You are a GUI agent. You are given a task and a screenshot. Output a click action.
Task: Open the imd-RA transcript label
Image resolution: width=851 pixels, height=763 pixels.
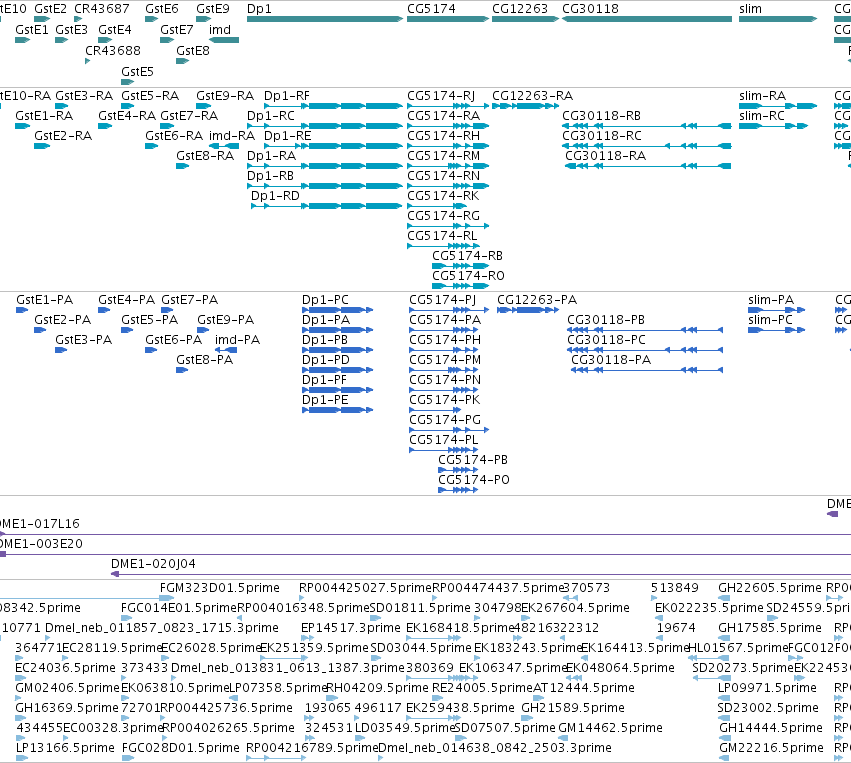232,136
